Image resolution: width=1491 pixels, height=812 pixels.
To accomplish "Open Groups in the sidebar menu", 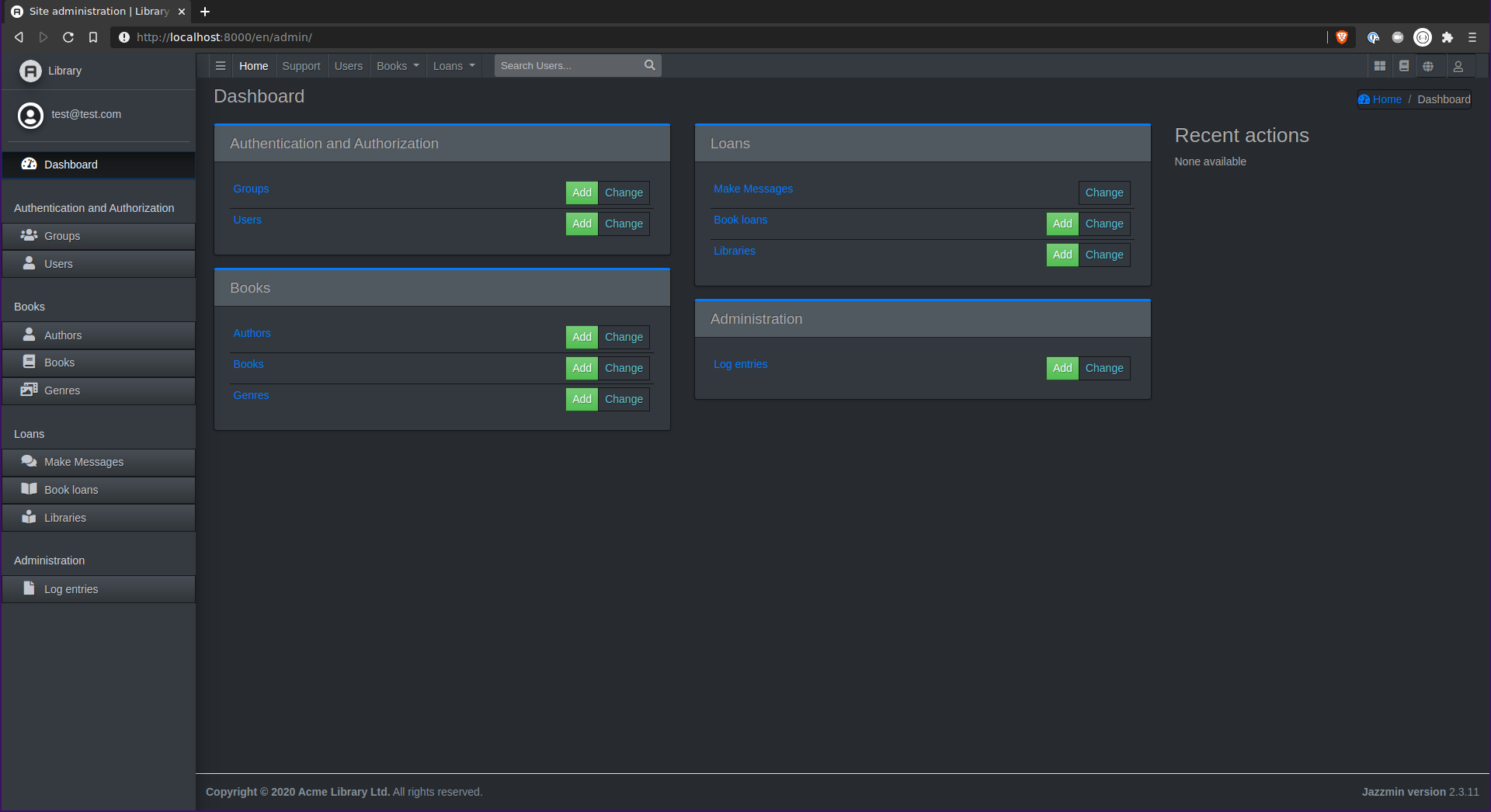I will pyautogui.click(x=99, y=236).
